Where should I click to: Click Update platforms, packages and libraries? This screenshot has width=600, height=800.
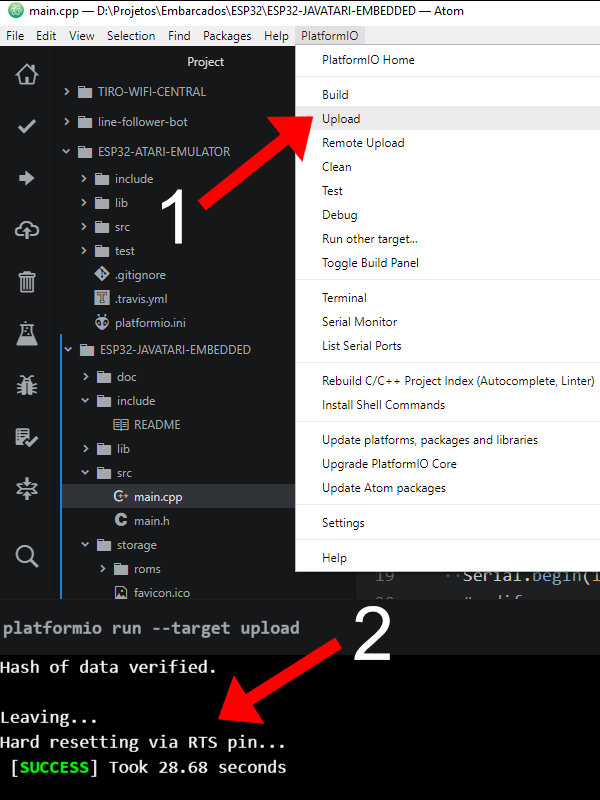pyautogui.click(x=429, y=440)
